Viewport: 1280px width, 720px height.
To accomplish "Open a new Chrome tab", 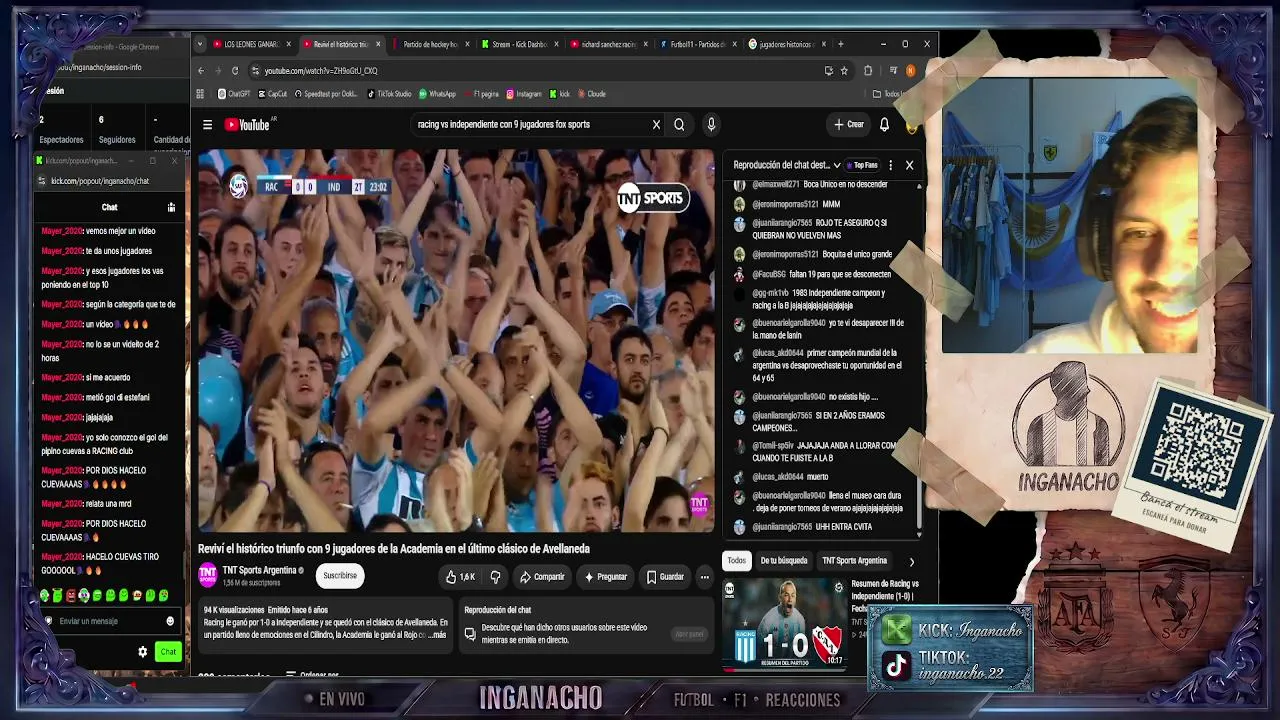I will pyautogui.click(x=840, y=44).
